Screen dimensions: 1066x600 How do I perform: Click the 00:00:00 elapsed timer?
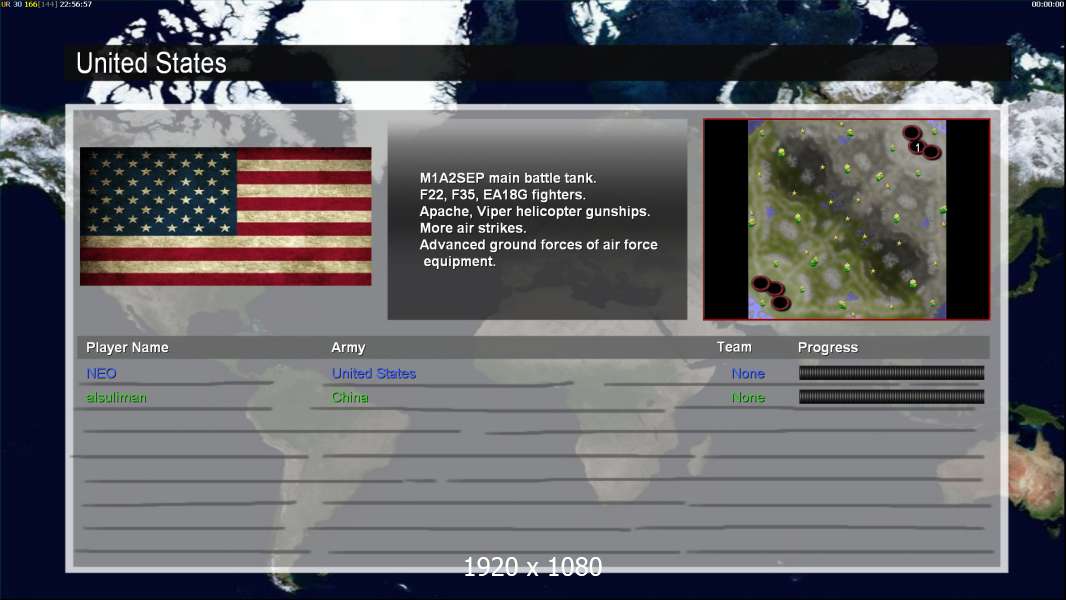coord(1048,4)
